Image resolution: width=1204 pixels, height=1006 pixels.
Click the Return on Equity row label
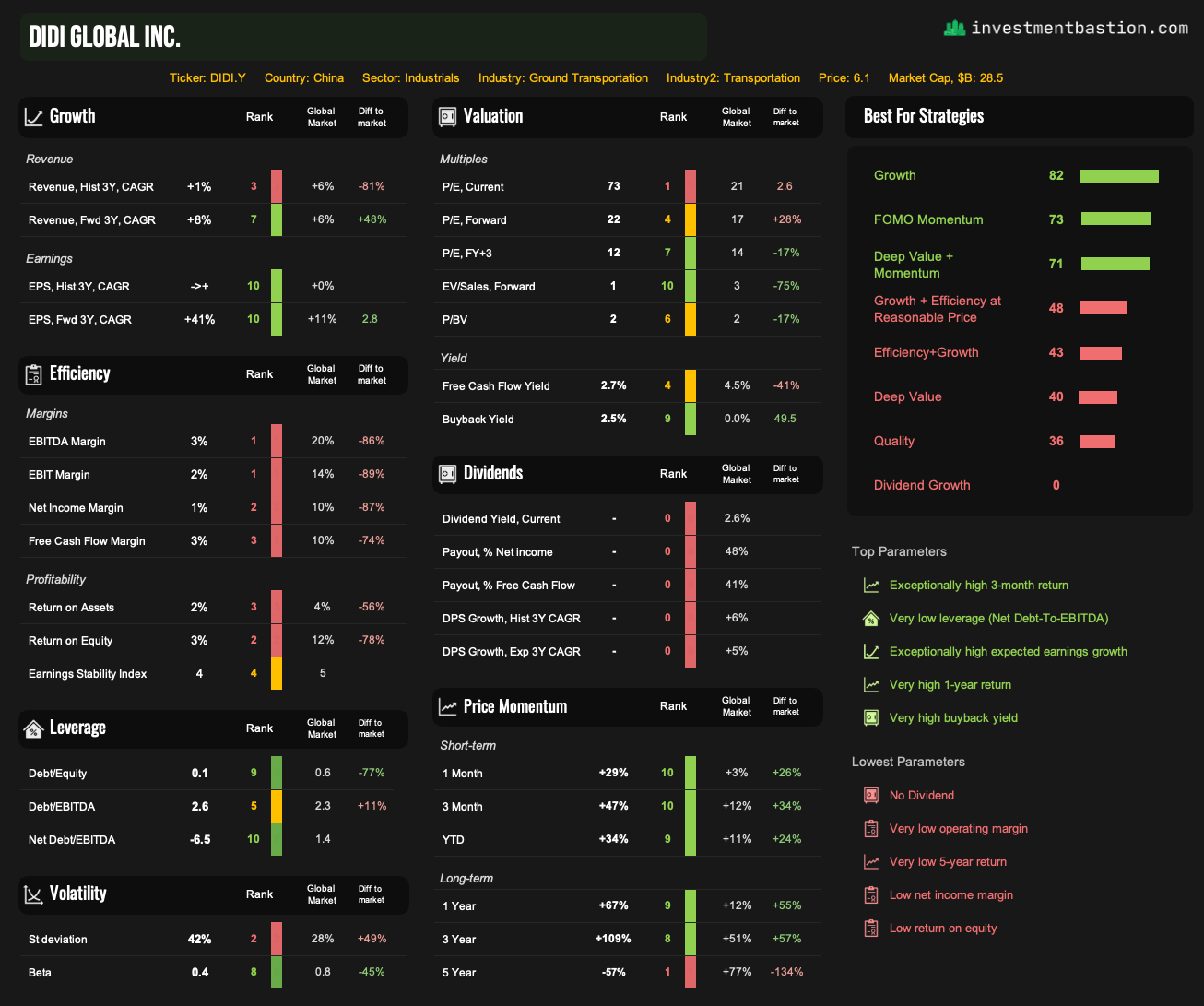click(x=71, y=641)
